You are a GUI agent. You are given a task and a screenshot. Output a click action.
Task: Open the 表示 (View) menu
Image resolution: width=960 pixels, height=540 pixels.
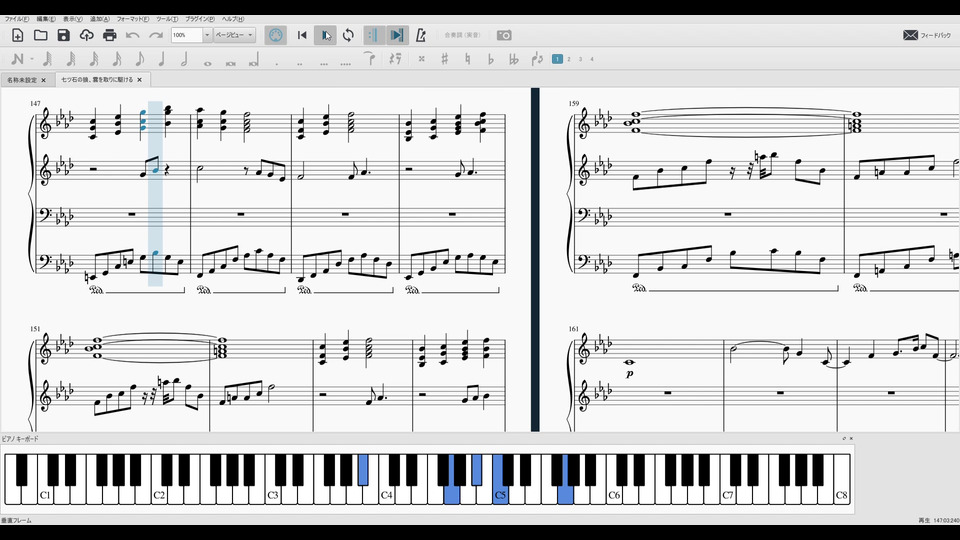(73, 19)
